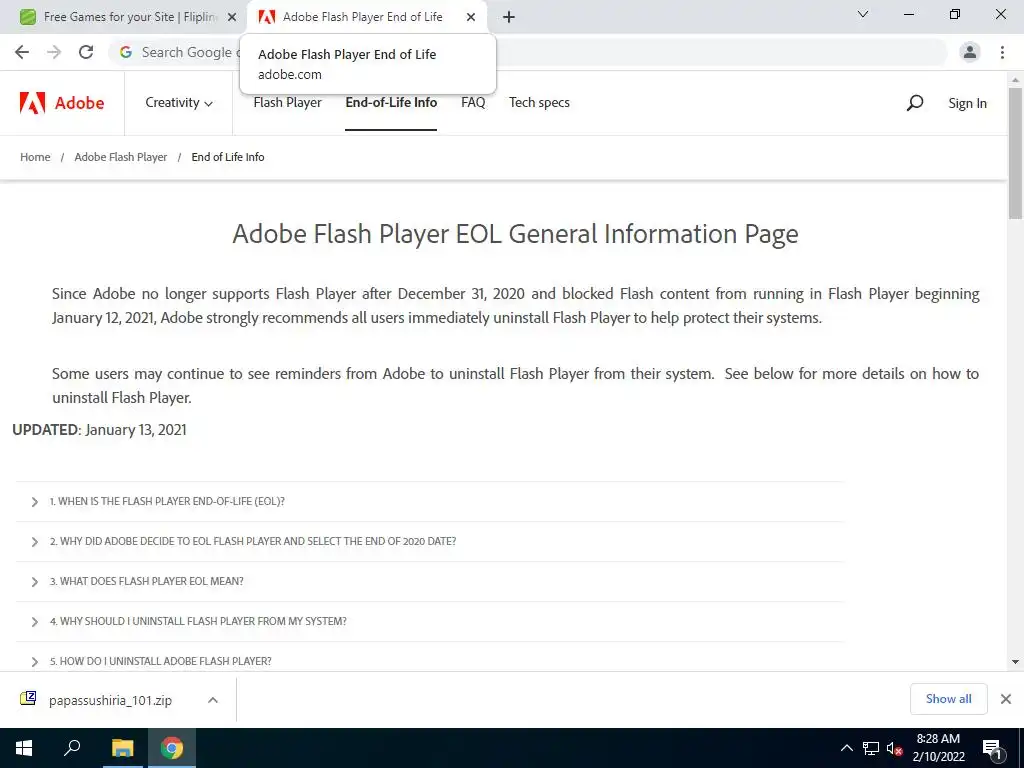Open the FAQ nav item
Screen dimensions: 1024x768
[473, 103]
